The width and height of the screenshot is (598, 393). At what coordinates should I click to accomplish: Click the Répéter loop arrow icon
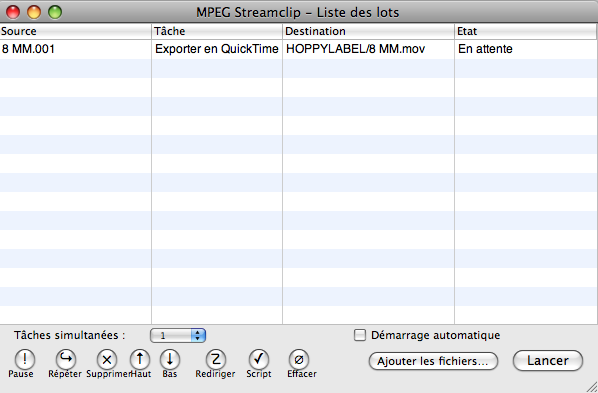[66, 359]
